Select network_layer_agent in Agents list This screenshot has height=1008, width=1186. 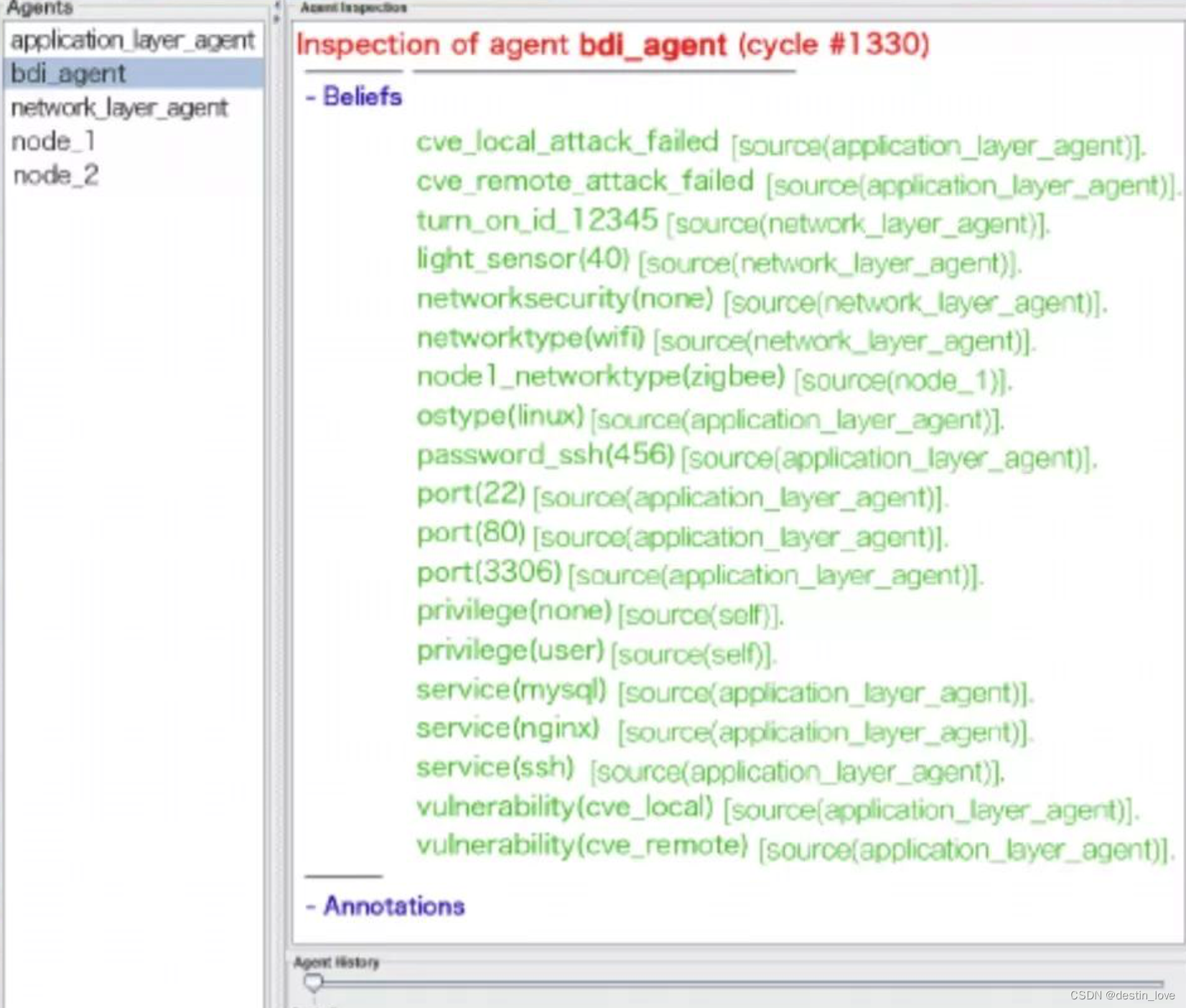coord(133,108)
